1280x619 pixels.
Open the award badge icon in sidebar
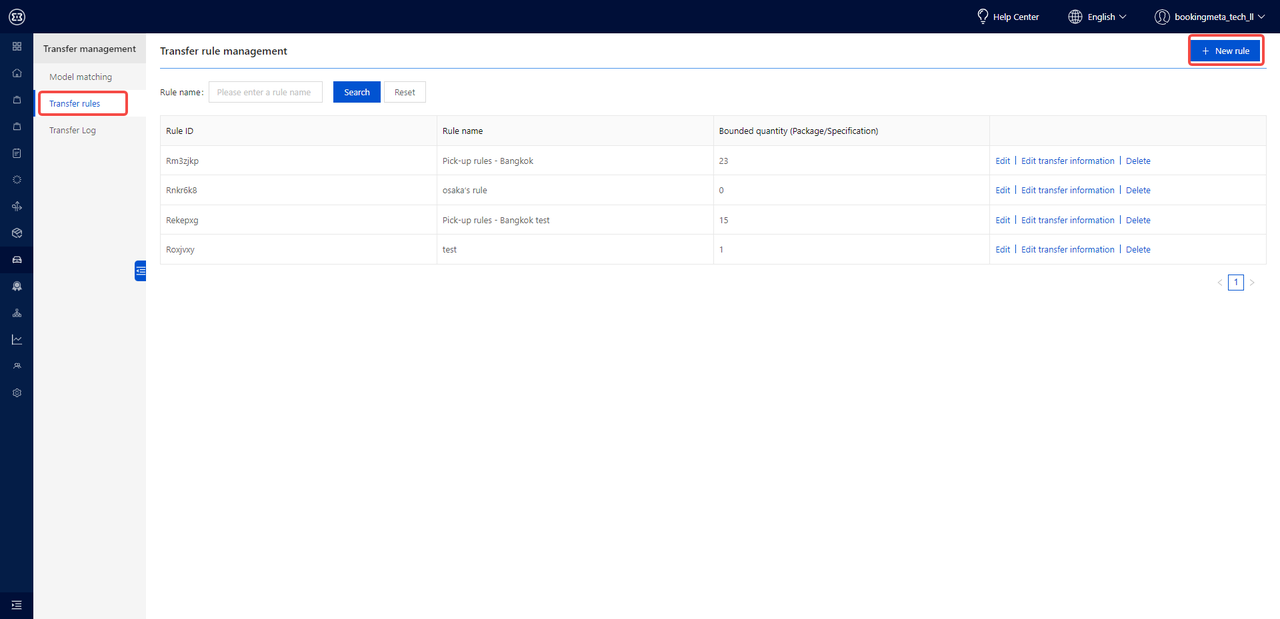coord(16,287)
